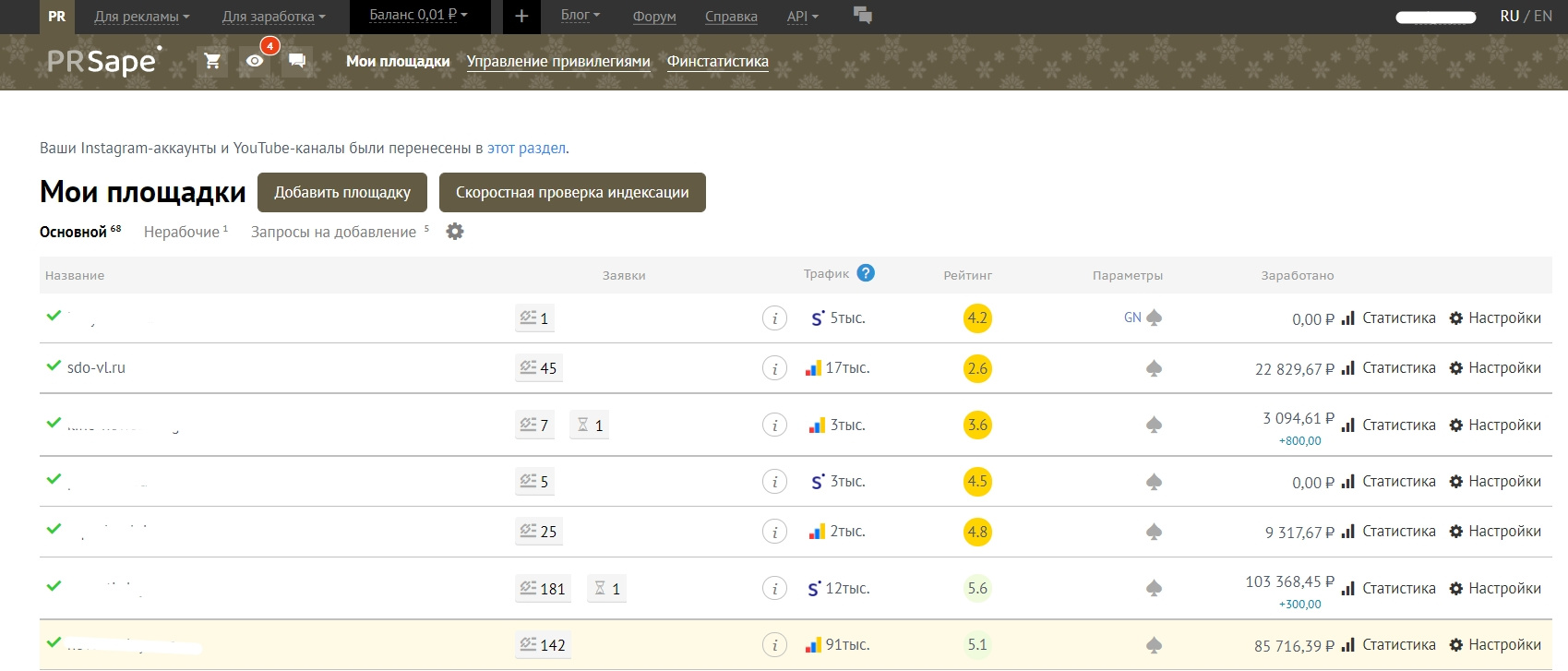This screenshot has height=671, width=1568.
Task: Open Статистика for sdo-vl.ru row
Action: click(1389, 368)
